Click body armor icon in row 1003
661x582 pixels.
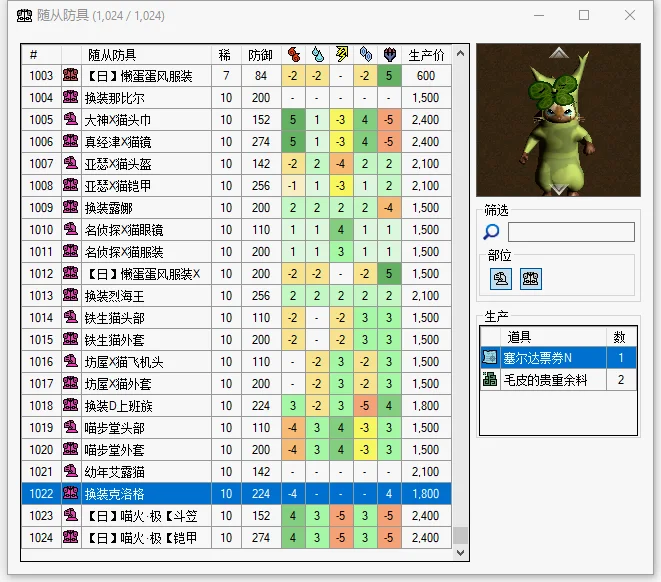pos(71,75)
